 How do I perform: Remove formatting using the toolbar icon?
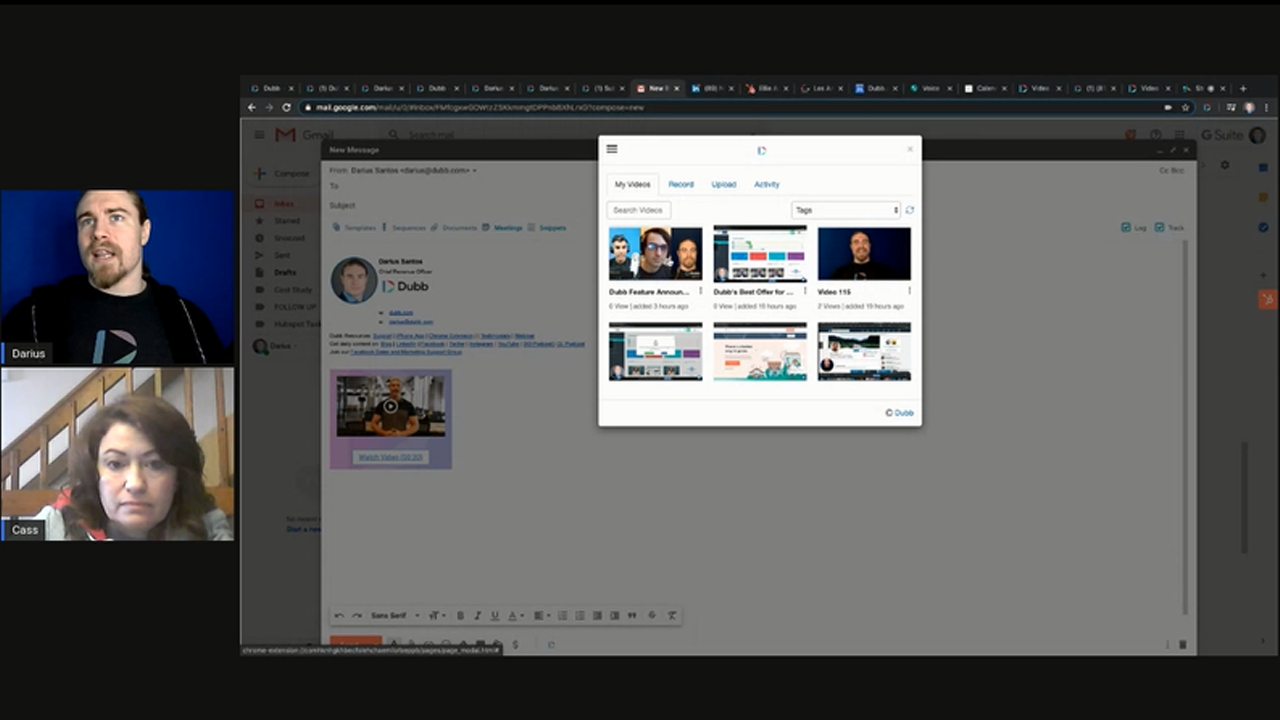(672, 616)
